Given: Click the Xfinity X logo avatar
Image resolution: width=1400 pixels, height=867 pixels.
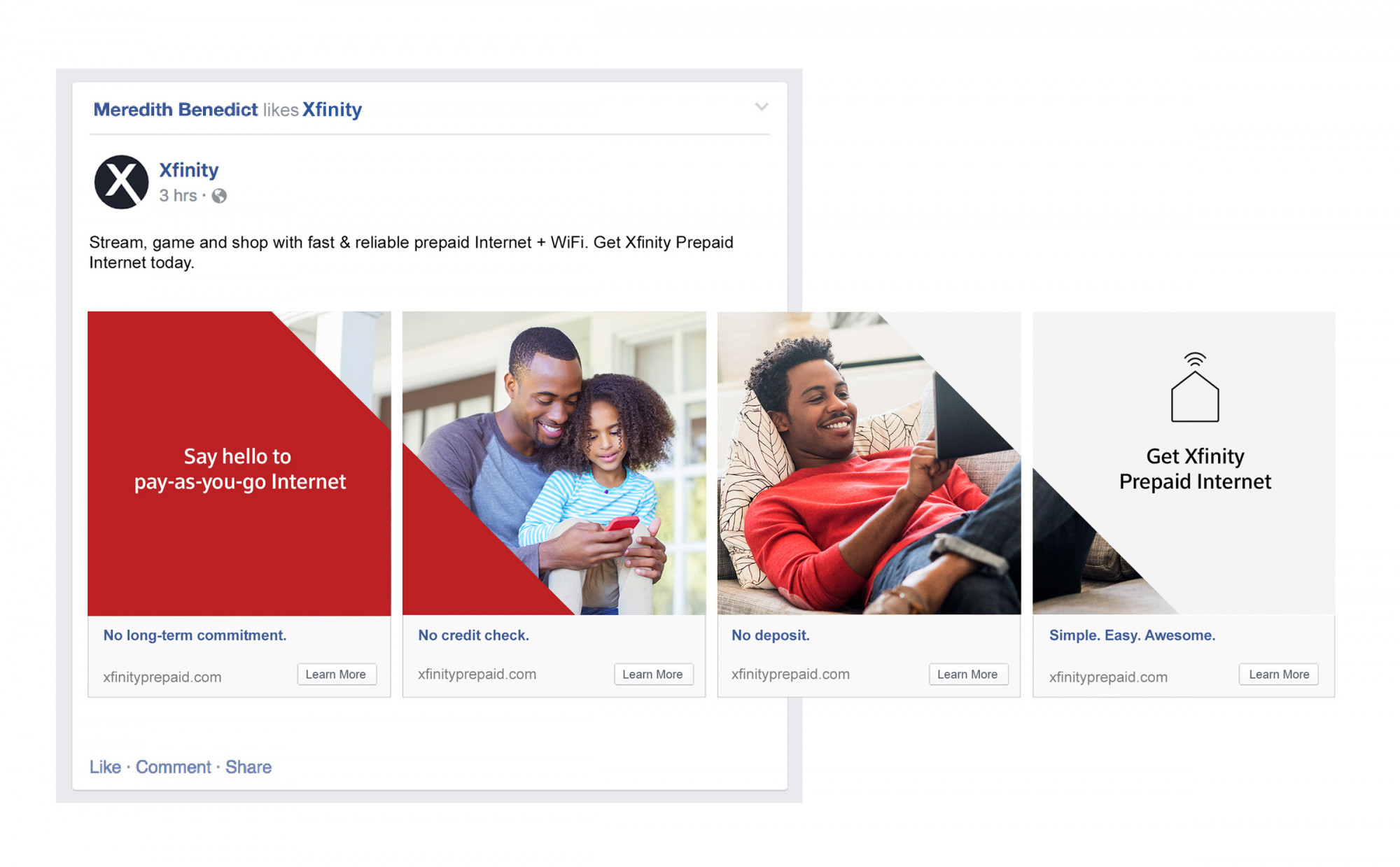Looking at the screenshot, I should coord(121,182).
